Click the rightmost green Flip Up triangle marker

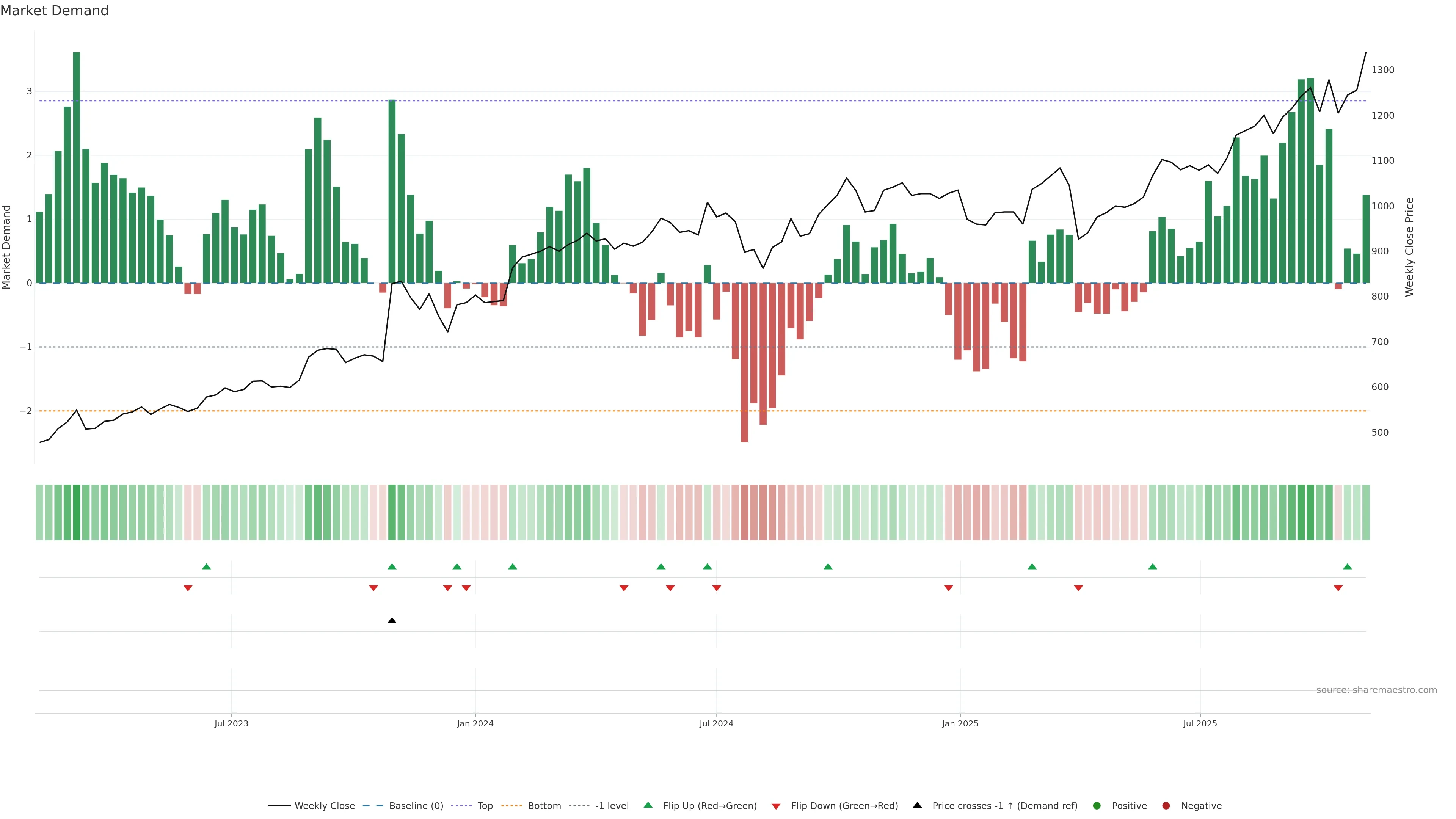pyautogui.click(x=1347, y=566)
